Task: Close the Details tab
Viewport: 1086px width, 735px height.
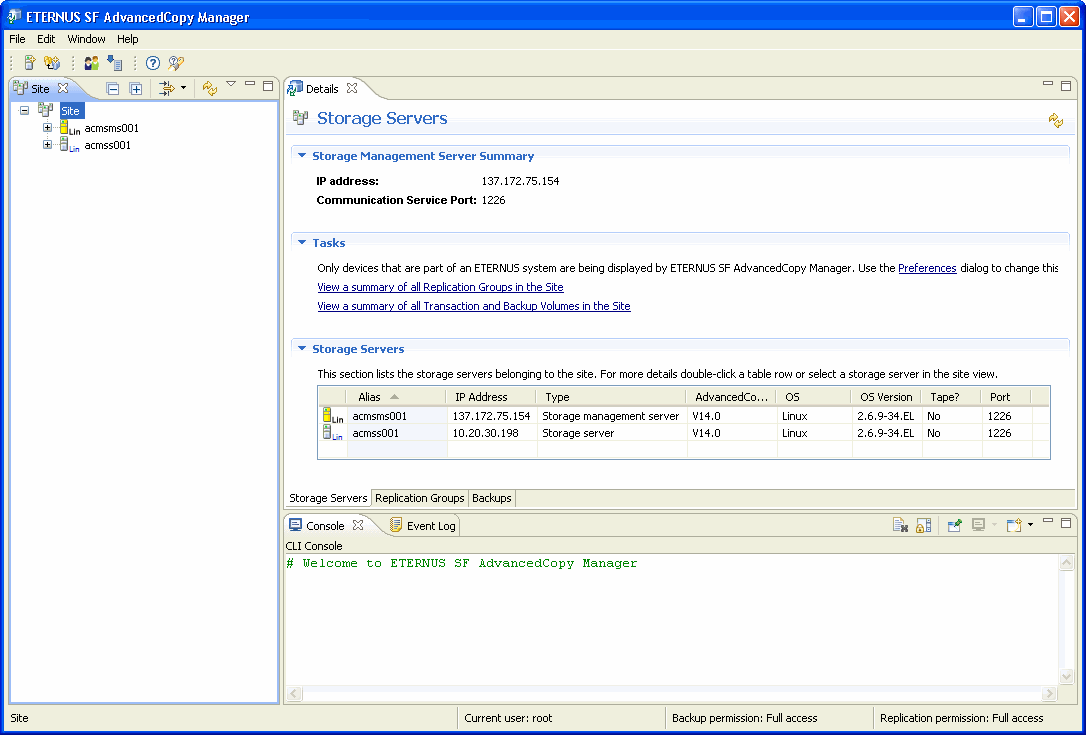Action: [x=352, y=88]
